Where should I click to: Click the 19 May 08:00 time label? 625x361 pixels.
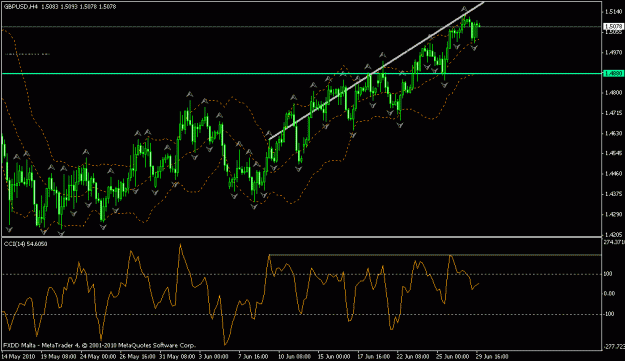click(x=58, y=356)
